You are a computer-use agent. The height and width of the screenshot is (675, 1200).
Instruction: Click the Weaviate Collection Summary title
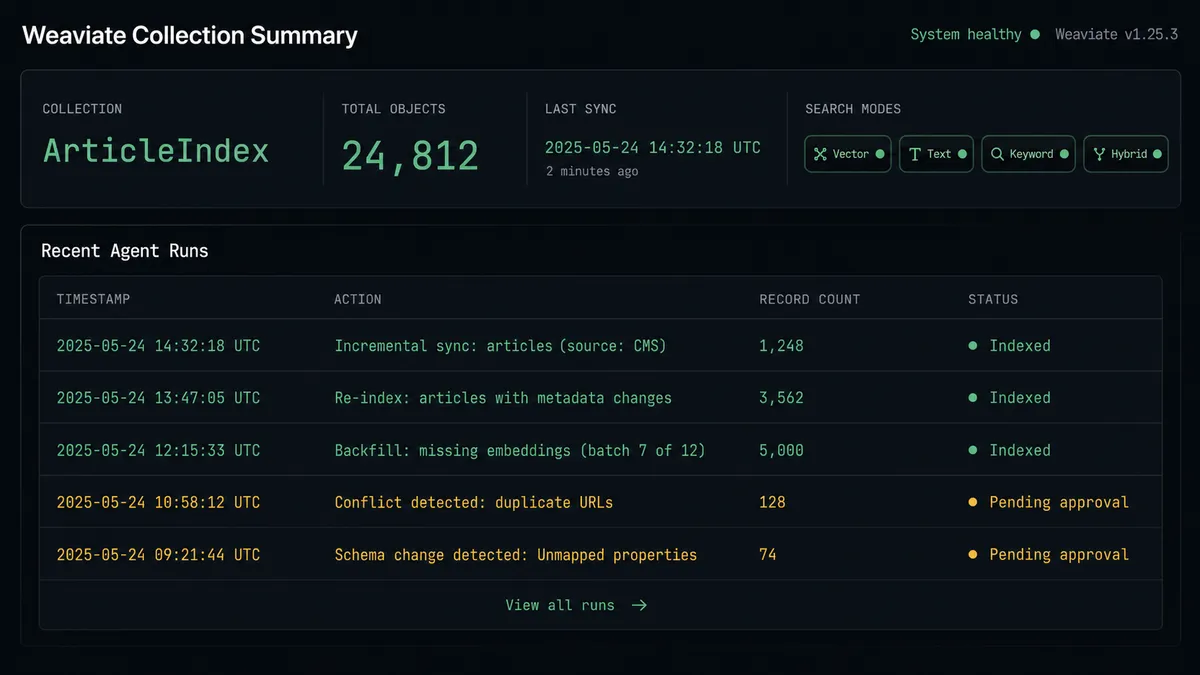(x=190, y=36)
